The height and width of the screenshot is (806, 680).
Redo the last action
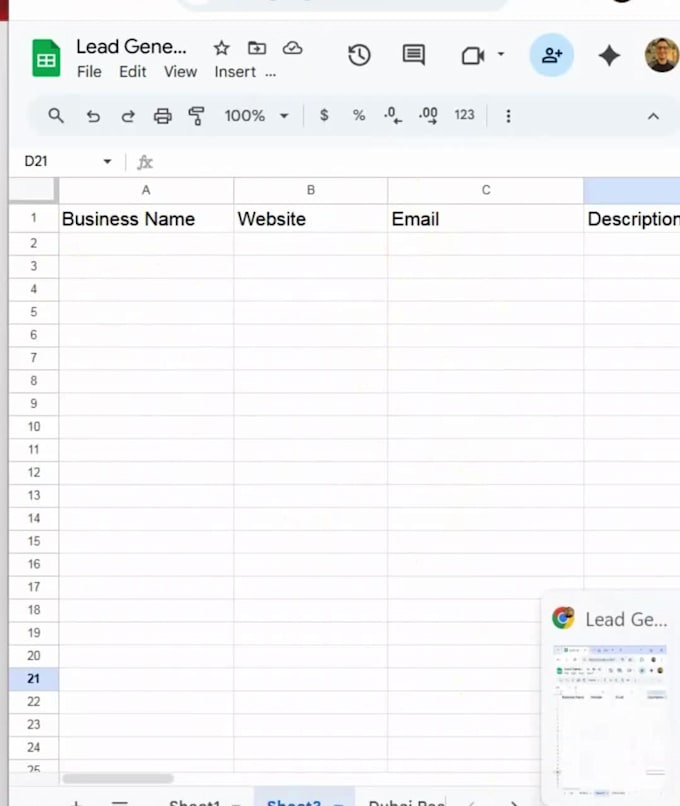[x=128, y=116]
